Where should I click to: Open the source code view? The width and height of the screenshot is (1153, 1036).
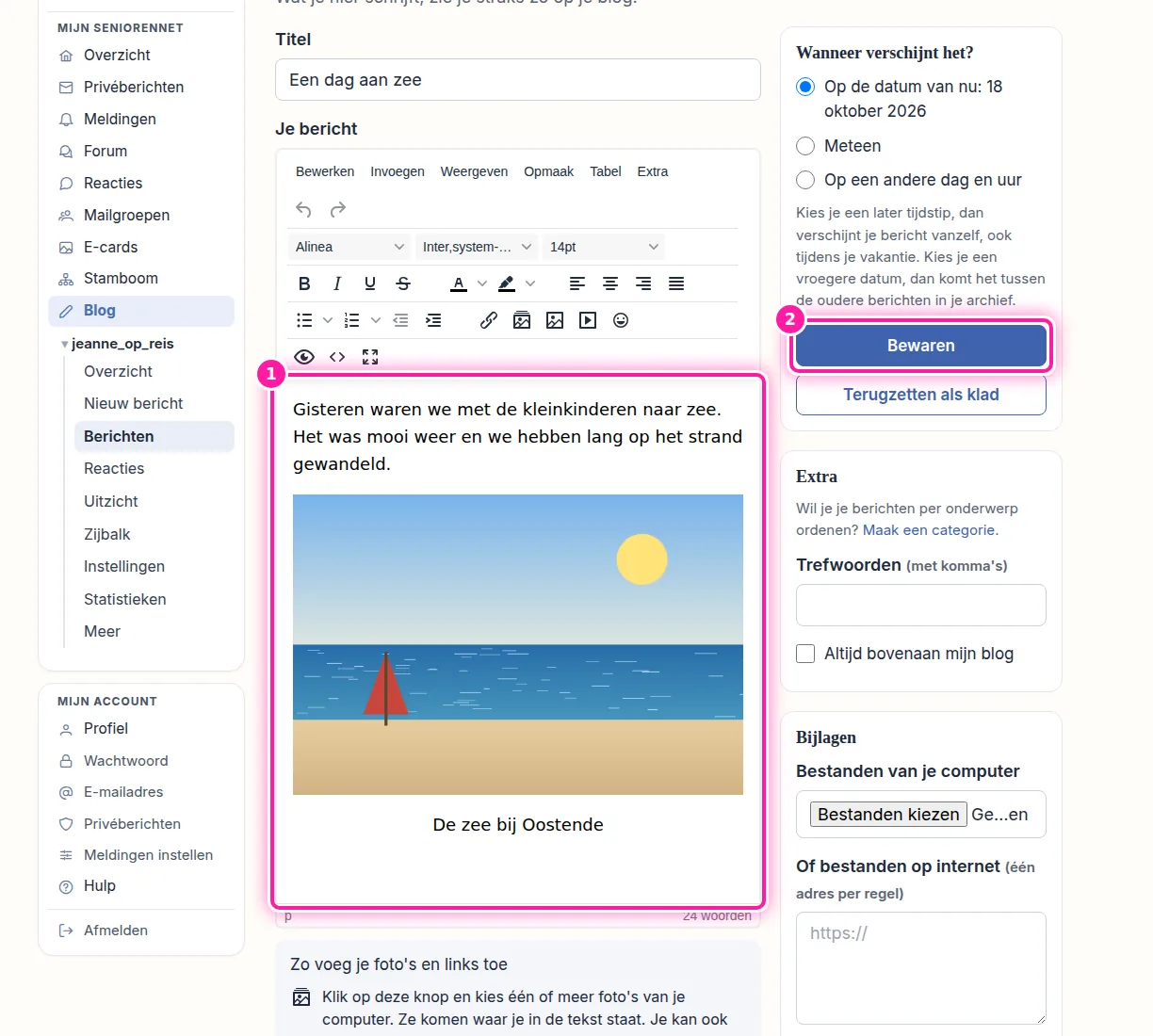[x=337, y=357]
